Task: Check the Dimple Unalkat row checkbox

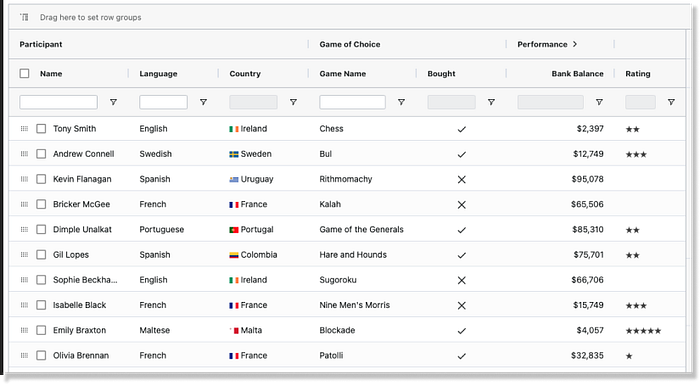Action: pyautogui.click(x=41, y=230)
